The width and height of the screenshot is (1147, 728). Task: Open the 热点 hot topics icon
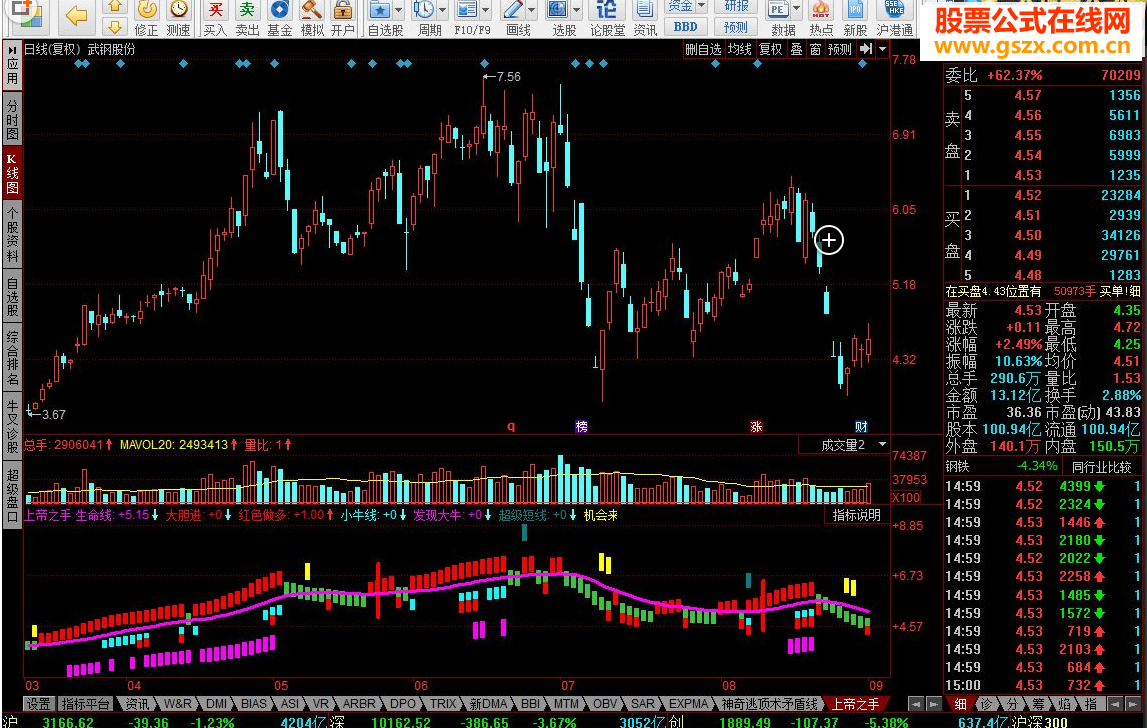821,10
